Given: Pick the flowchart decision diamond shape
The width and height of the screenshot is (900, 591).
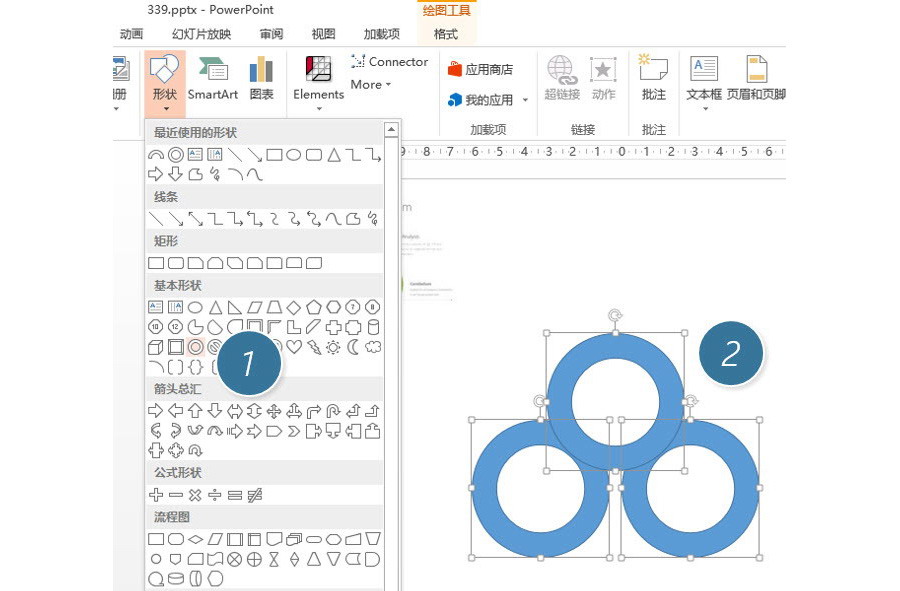Looking at the screenshot, I should pos(195,539).
